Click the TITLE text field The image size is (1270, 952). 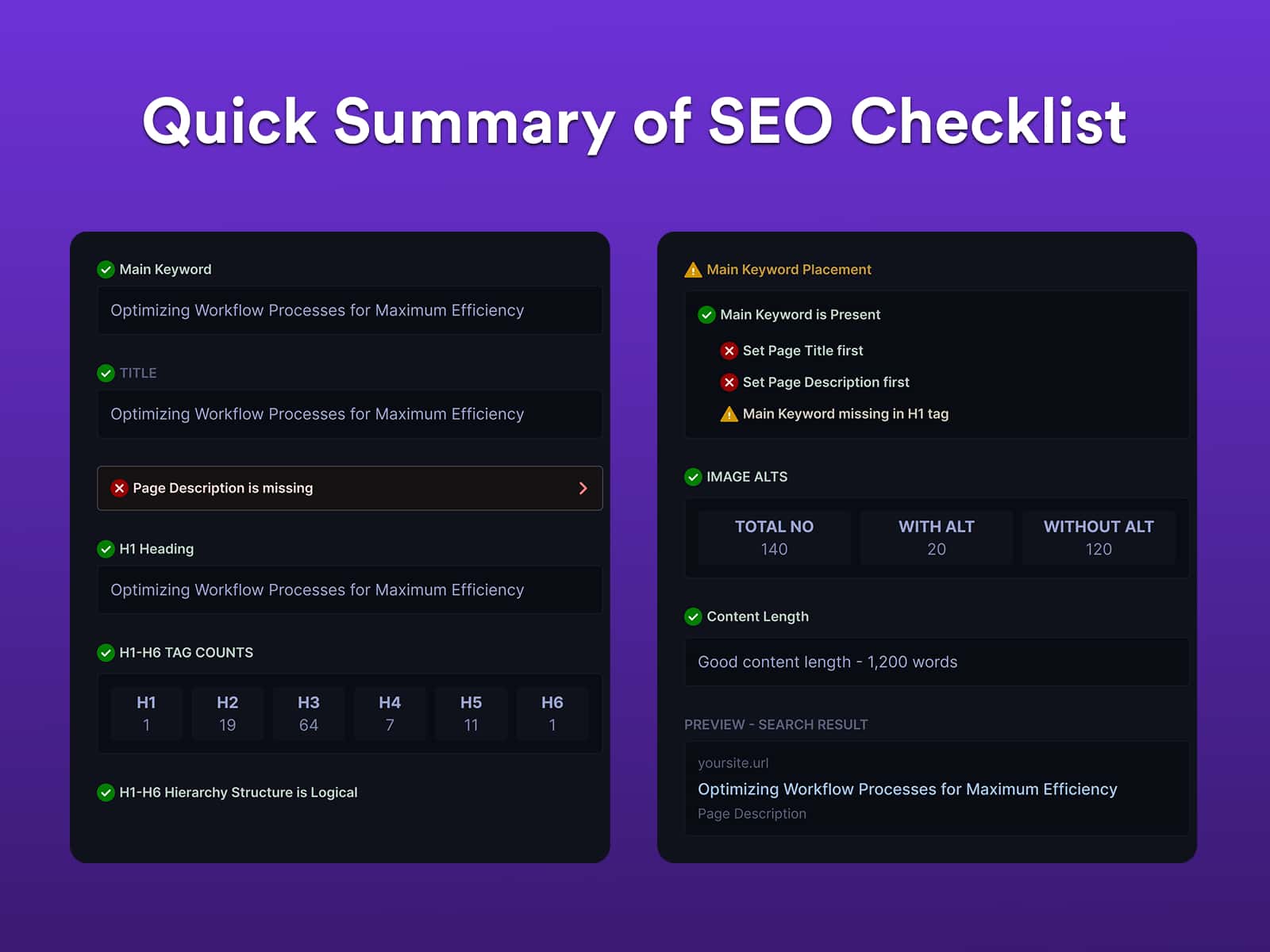tap(350, 414)
